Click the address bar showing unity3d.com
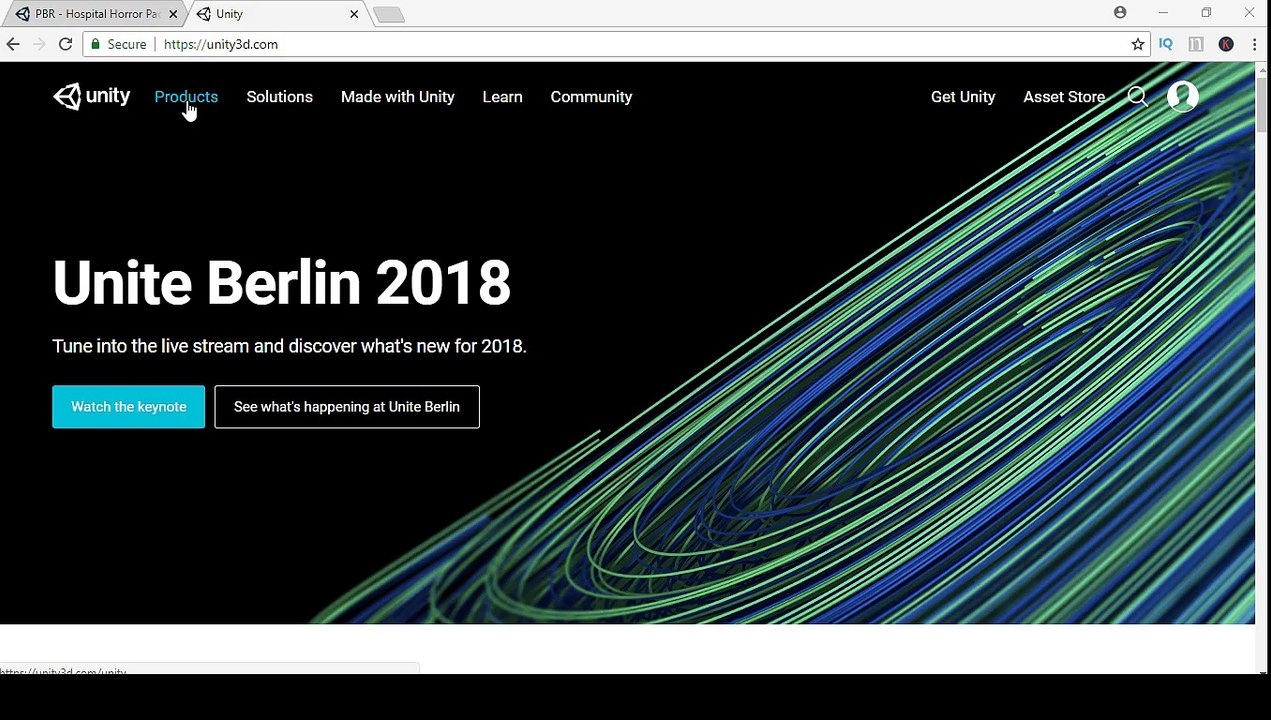The image size is (1271, 720). click(x=615, y=44)
